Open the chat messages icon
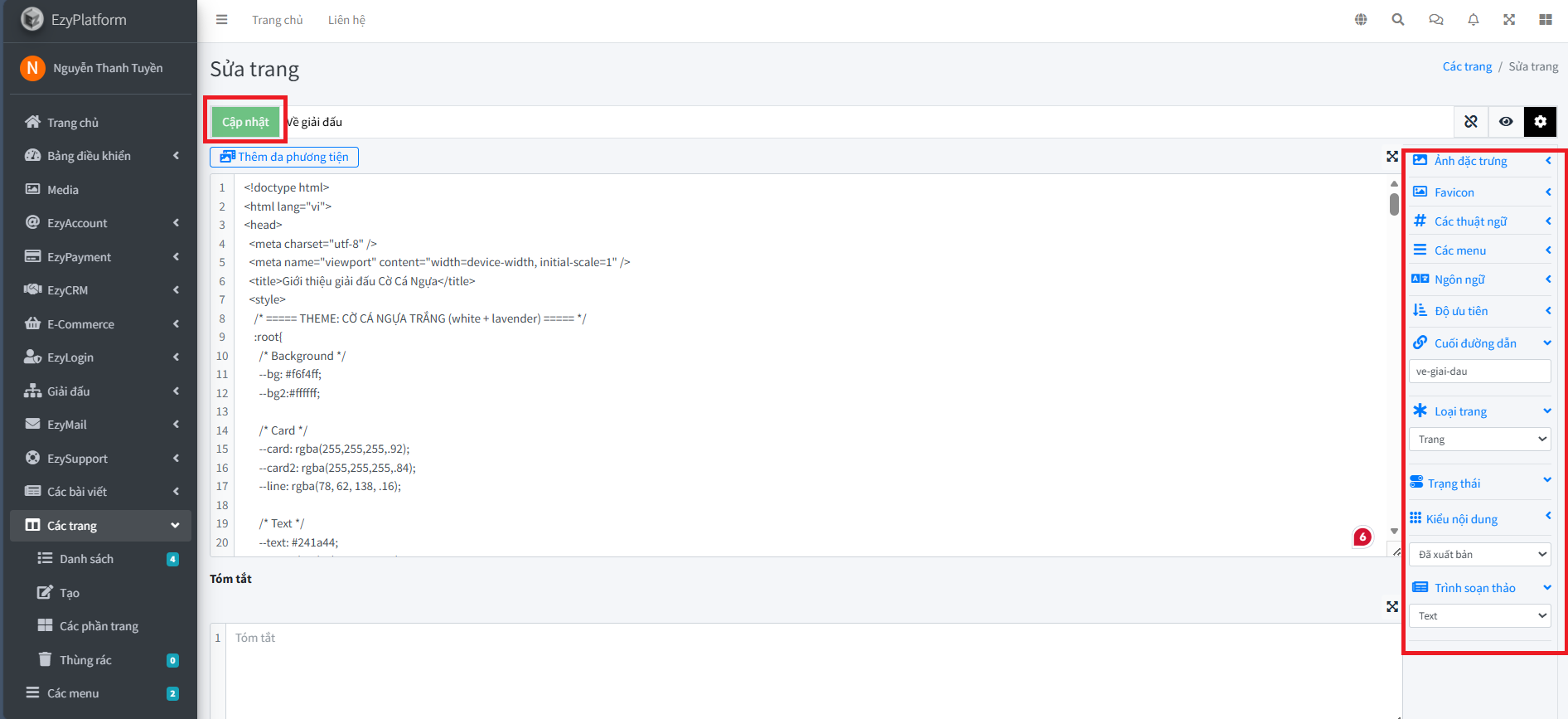Screen dimensions: 1568x719 (x=1436, y=20)
